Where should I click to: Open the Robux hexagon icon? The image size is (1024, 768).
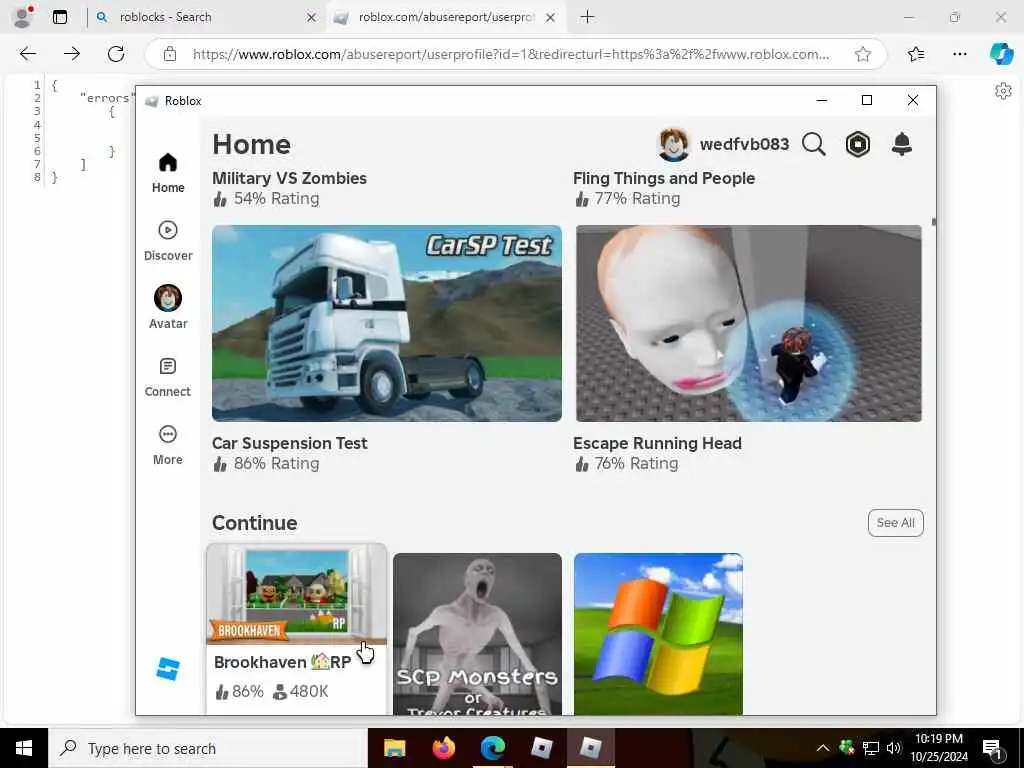tap(857, 144)
